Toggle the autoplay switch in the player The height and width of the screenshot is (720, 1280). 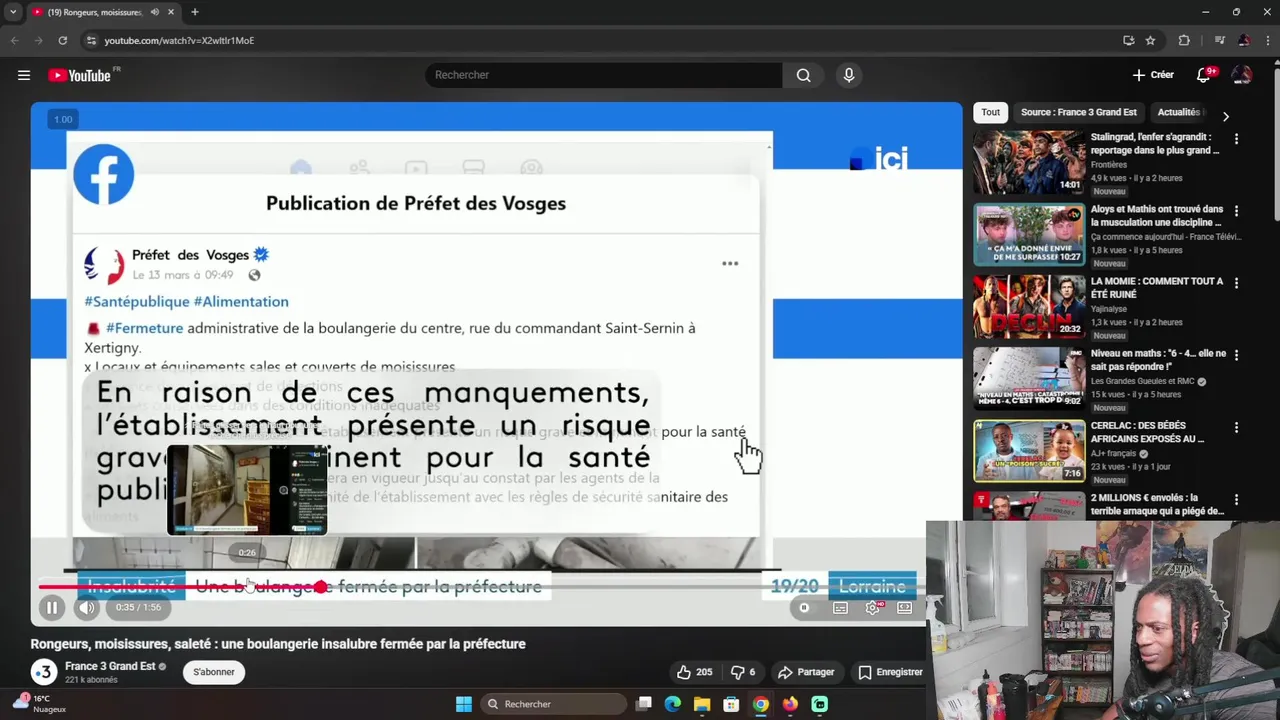coord(804,607)
